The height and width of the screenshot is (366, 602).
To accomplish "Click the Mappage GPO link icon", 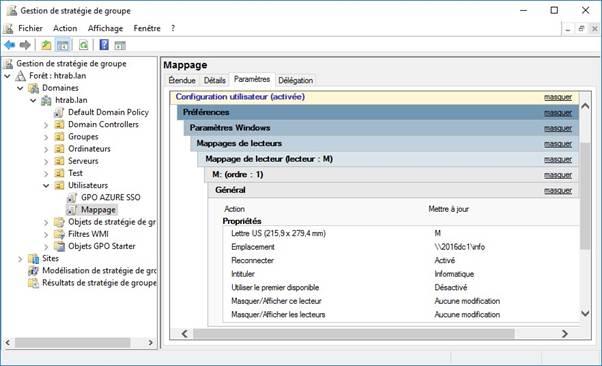I will pyautogui.click(x=72, y=210).
